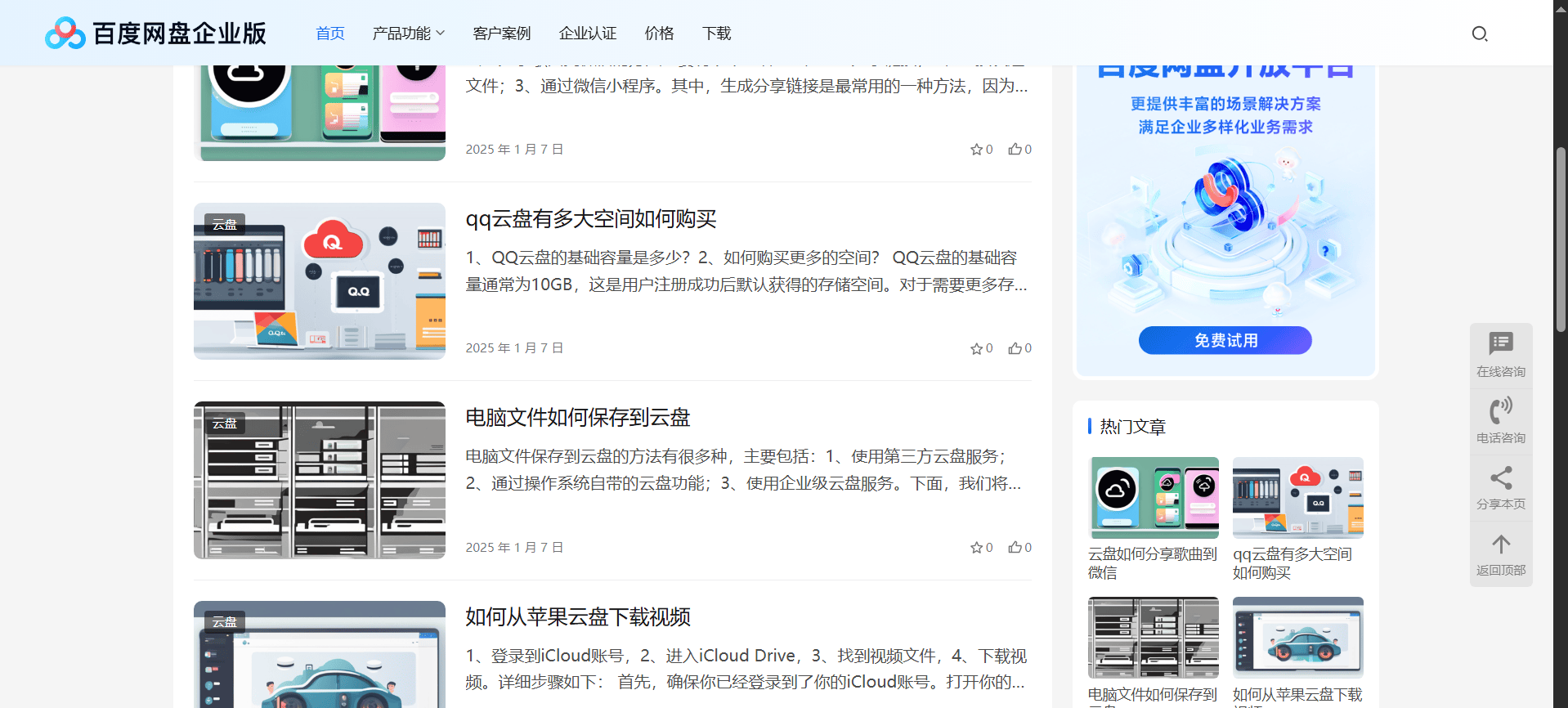Open article title 电脑文件如何保存到云盘

[578, 418]
